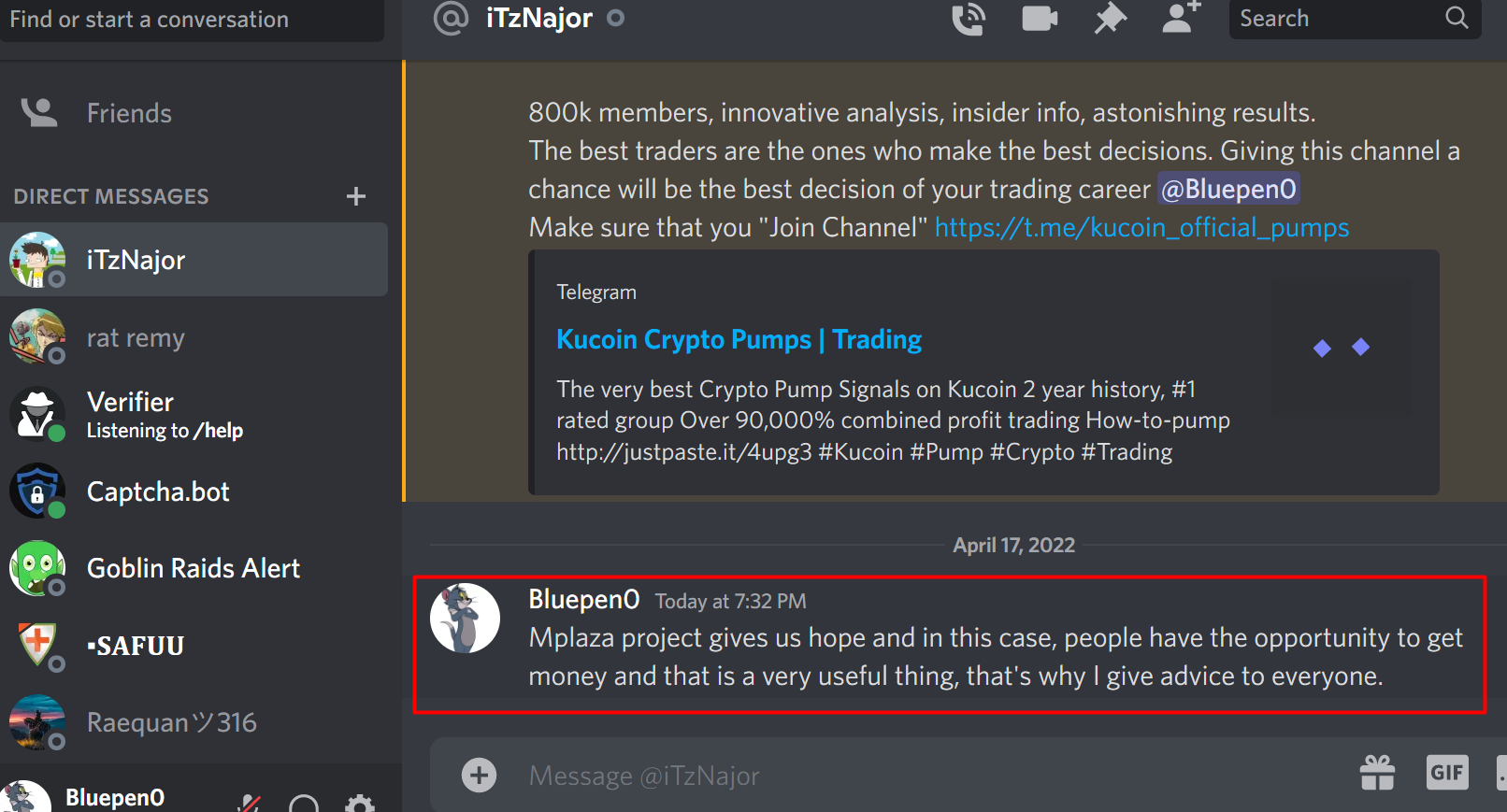
Task: Open User Settings gear
Action: (x=360, y=804)
